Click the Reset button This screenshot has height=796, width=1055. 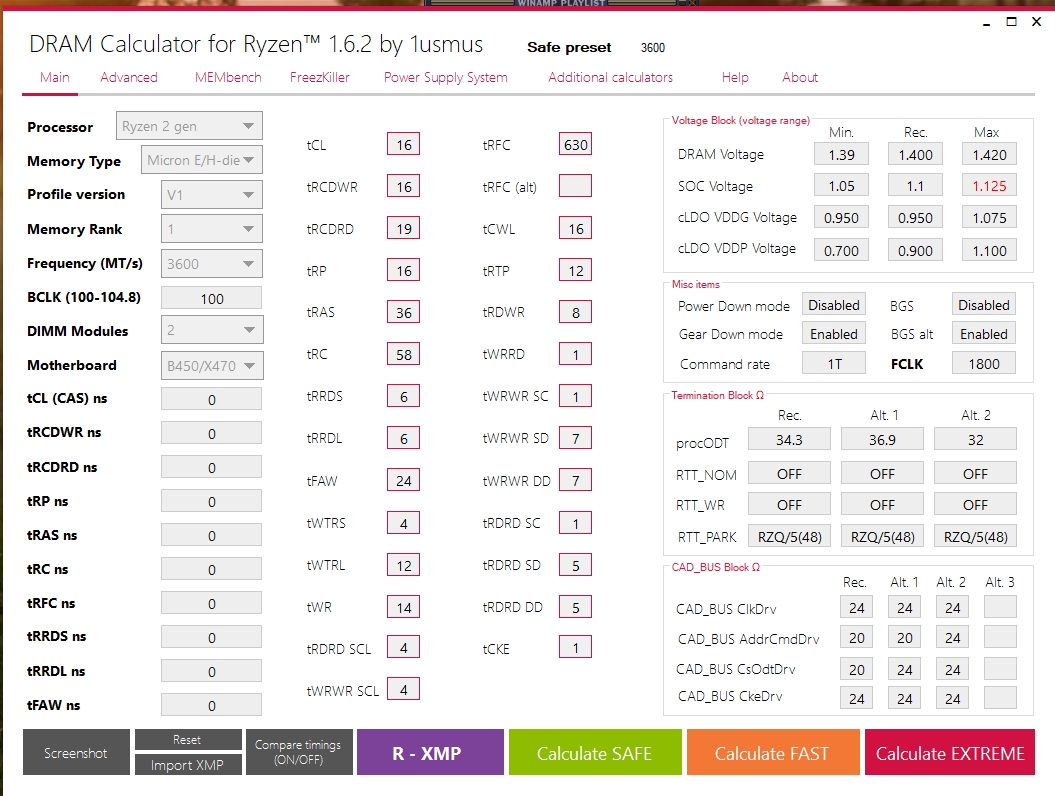point(188,739)
